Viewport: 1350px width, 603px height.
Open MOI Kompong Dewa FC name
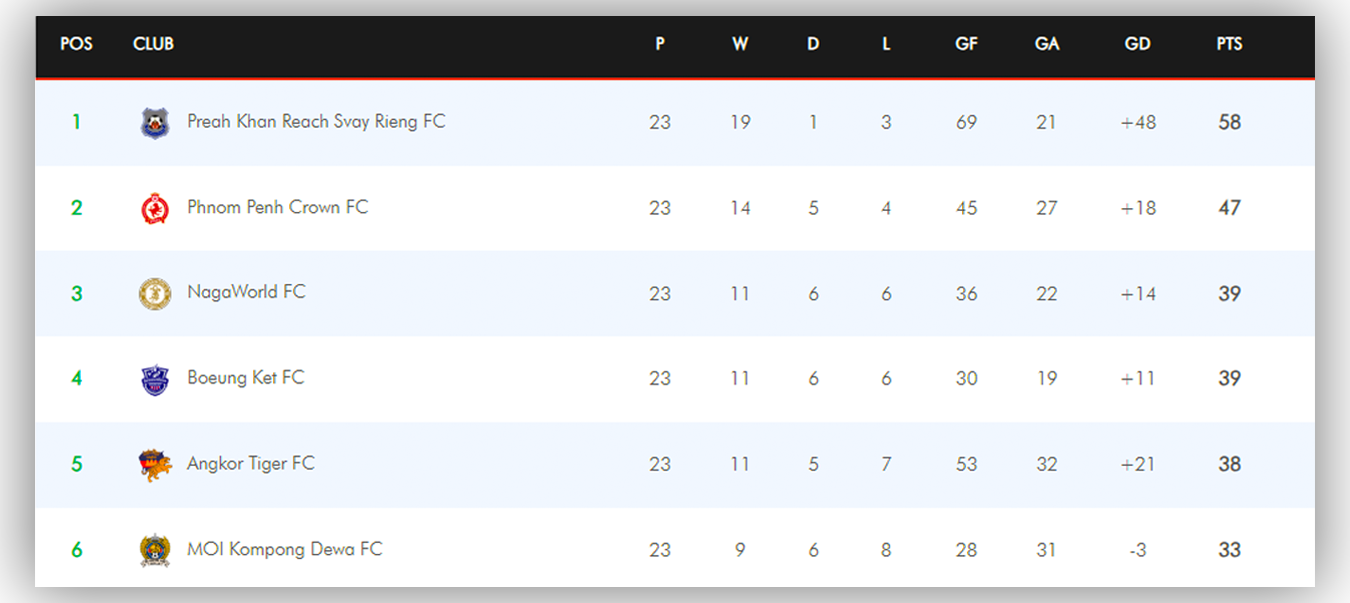point(284,549)
